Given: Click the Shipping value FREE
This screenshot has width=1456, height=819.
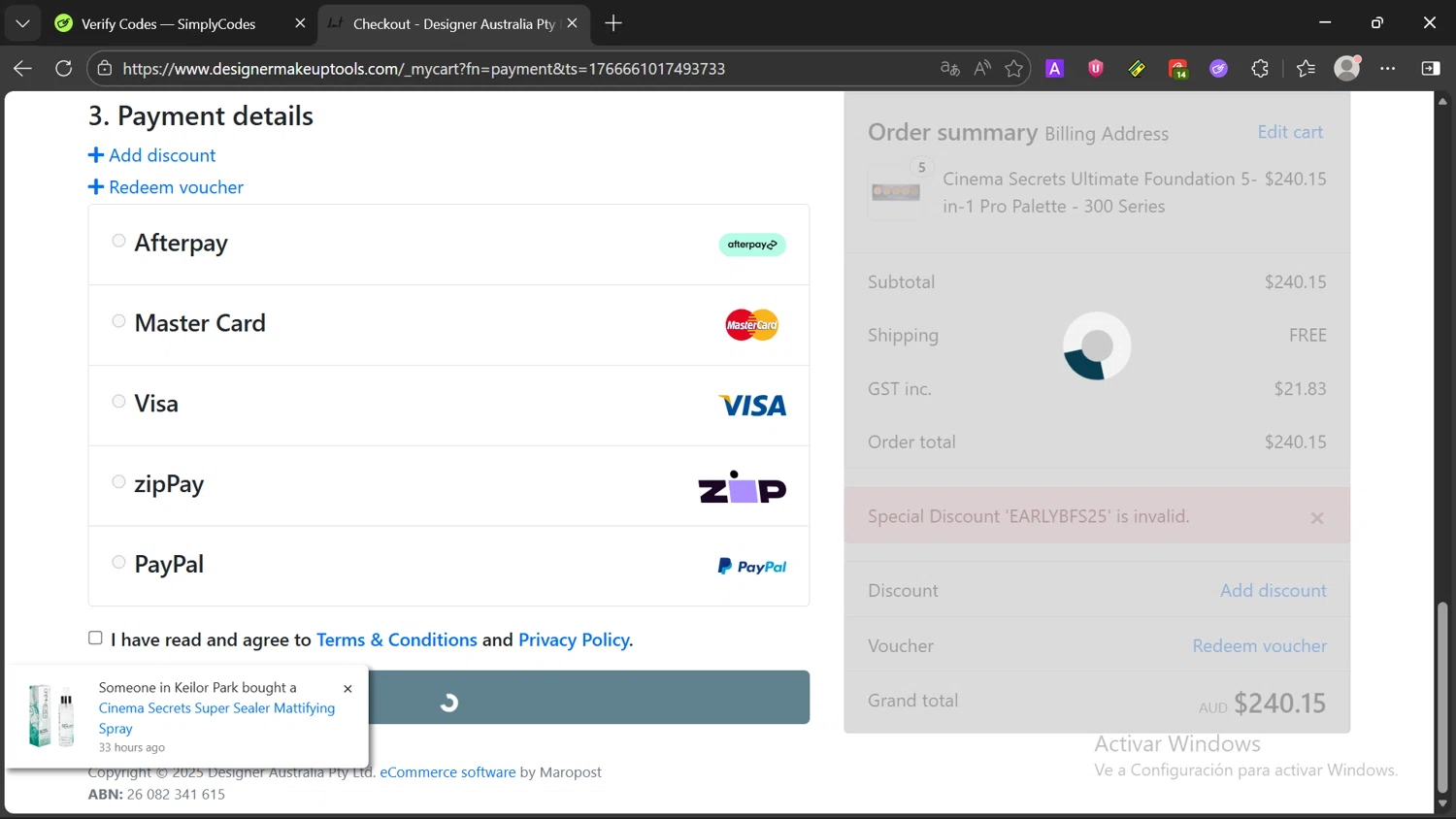Looking at the screenshot, I should [1307, 335].
